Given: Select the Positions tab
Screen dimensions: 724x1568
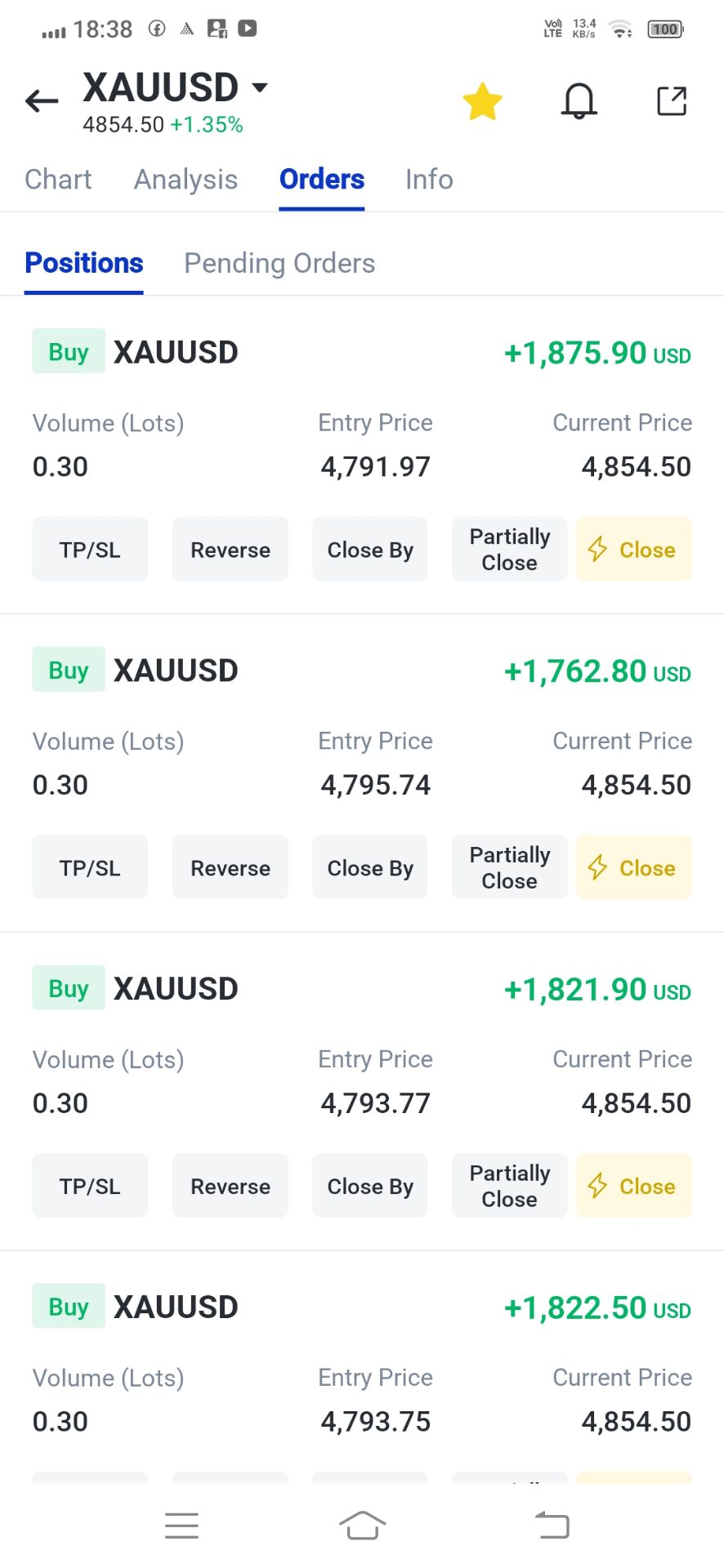Looking at the screenshot, I should (x=84, y=264).
